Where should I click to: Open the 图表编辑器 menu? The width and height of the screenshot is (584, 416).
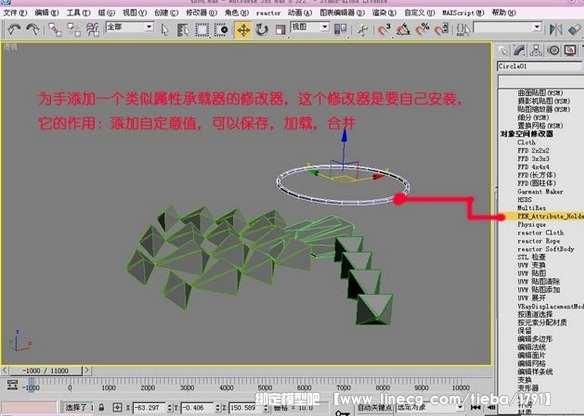coord(342,13)
